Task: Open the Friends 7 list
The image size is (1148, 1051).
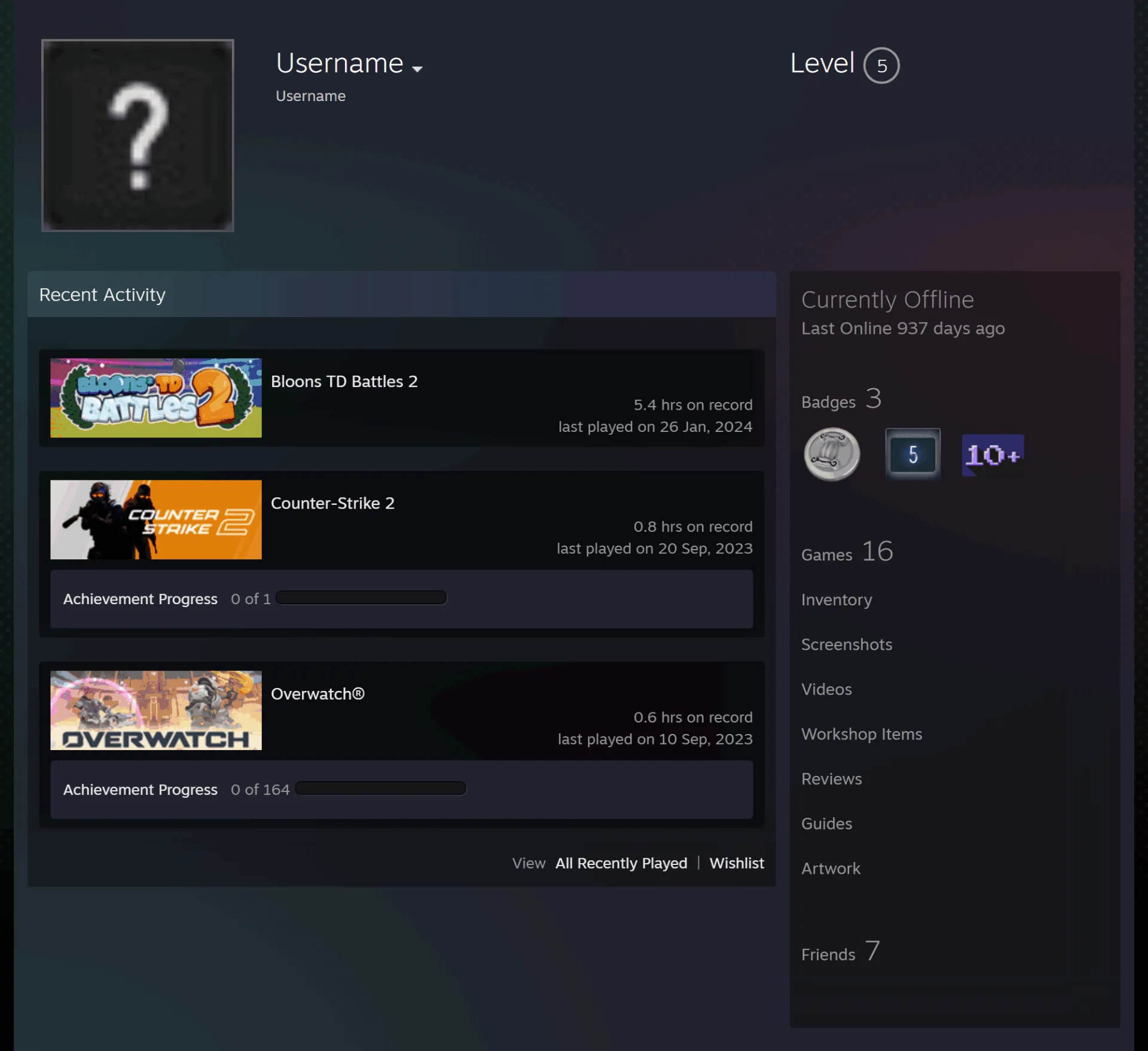Action: [841, 951]
